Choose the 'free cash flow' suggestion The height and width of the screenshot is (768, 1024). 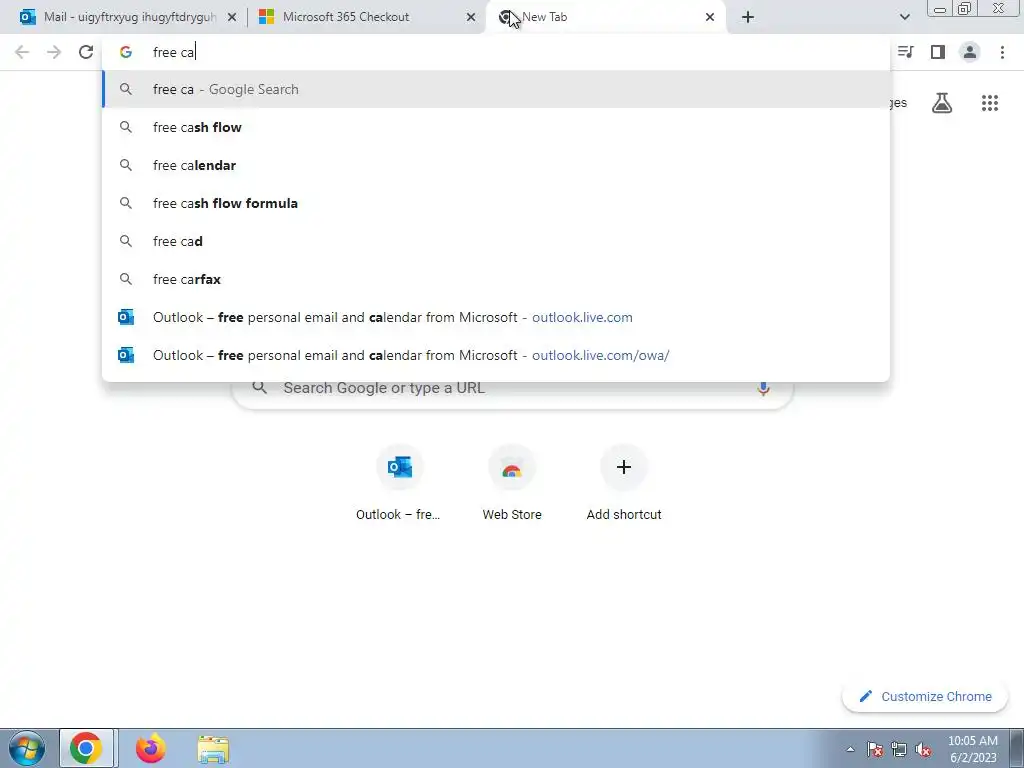[496, 127]
